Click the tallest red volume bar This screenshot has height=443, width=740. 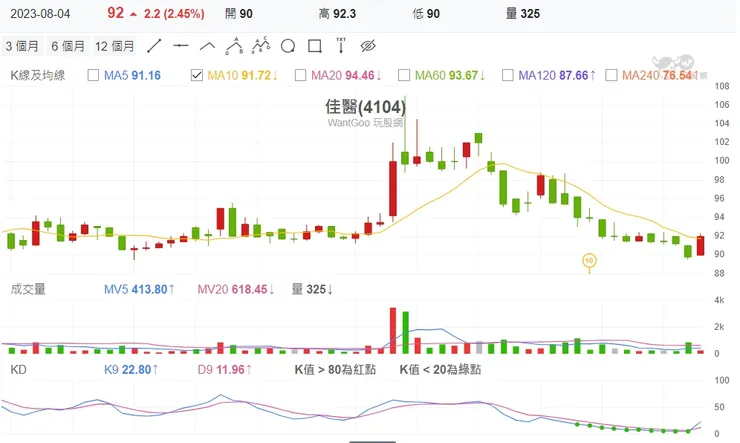393,331
